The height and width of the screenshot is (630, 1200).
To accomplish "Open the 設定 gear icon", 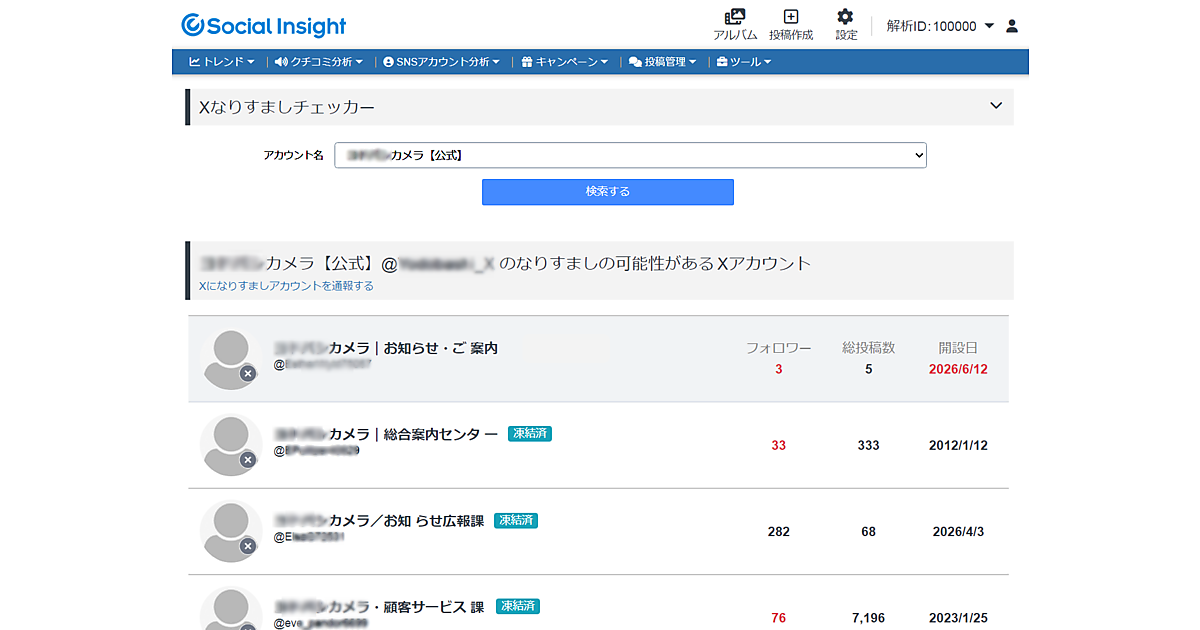I will [x=846, y=25].
